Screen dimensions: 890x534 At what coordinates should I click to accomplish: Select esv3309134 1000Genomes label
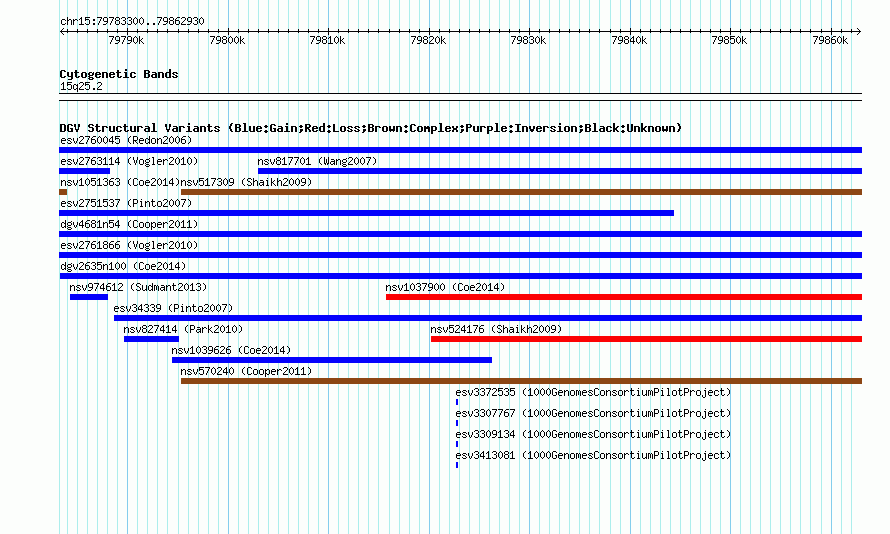(593, 434)
